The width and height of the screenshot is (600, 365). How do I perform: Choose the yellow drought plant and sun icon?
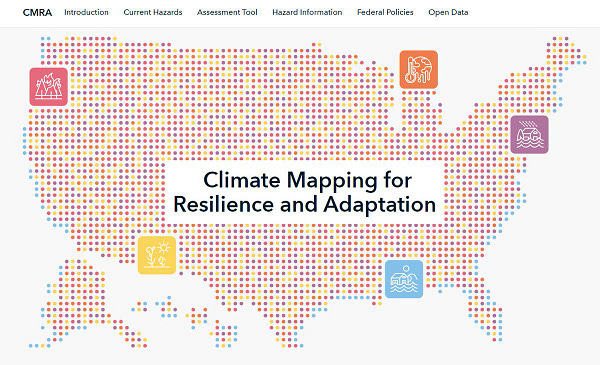pyautogui.click(x=157, y=255)
